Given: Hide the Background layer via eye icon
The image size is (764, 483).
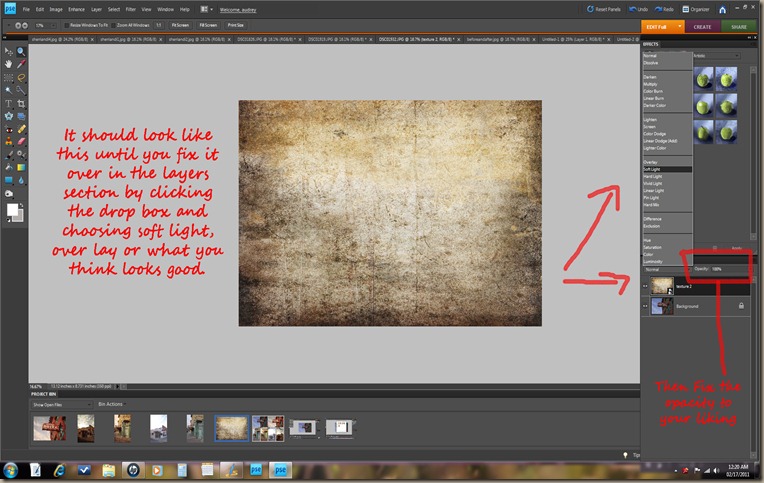Looking at the screenshot, I should [x=645, y=307].
